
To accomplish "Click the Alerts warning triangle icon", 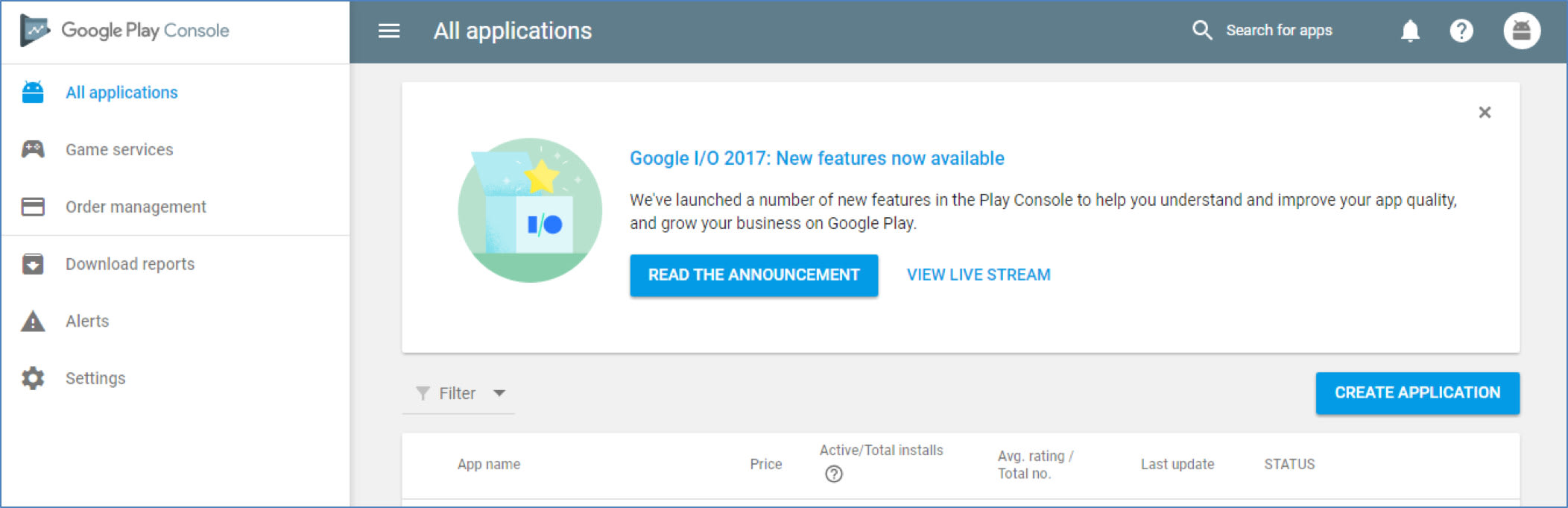I will pyautogui.click(x=33, y=322).
